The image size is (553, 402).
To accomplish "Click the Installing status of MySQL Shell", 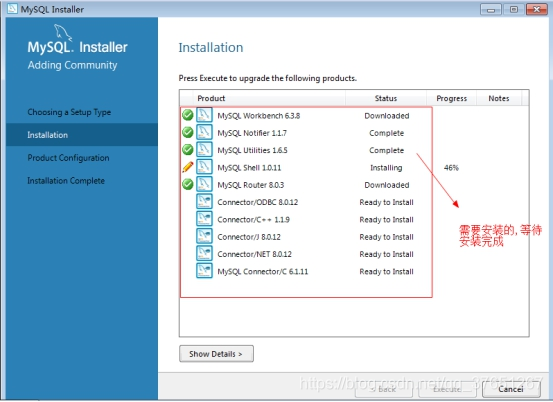I will (x=386, y=168).
